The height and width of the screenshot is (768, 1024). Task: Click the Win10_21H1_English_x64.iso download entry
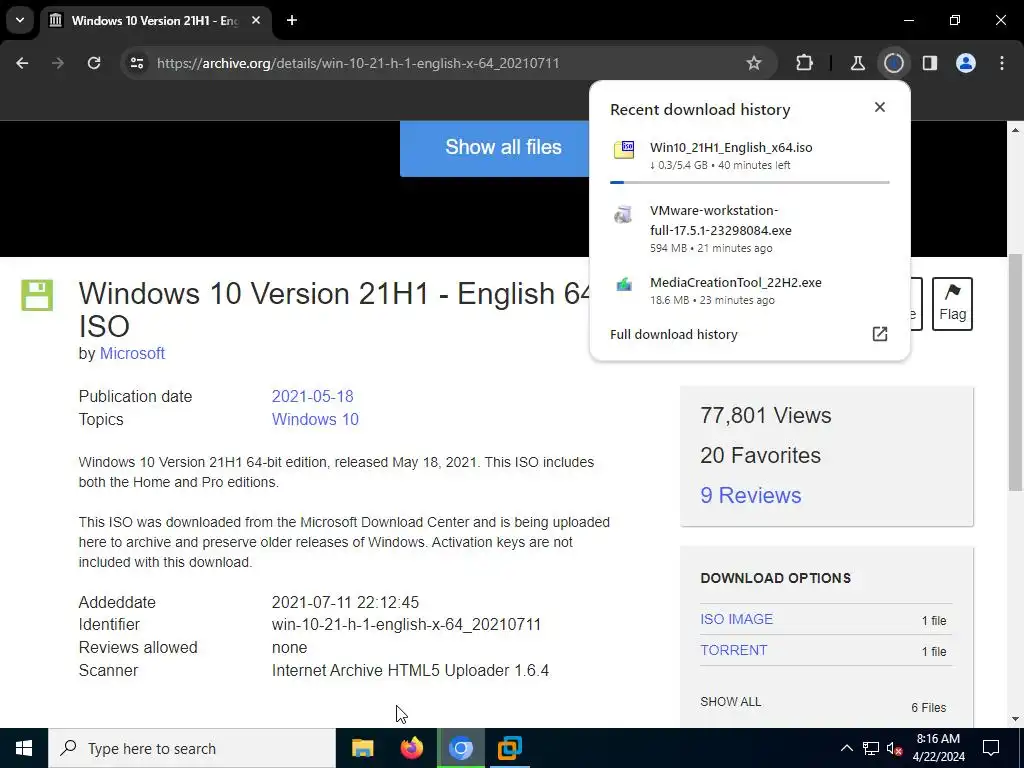click(750, 156)
